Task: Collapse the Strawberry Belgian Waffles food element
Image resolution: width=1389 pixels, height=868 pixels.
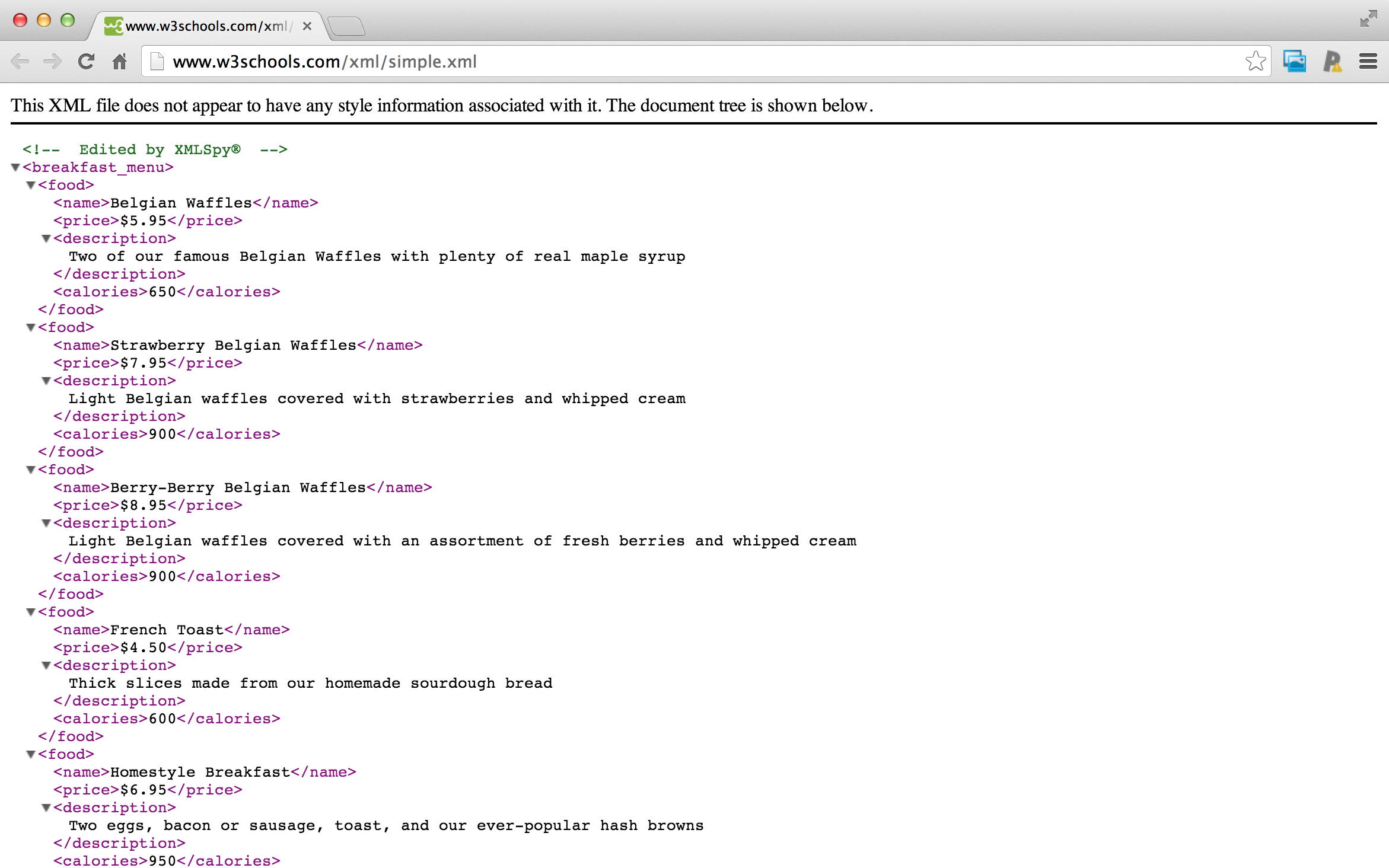Action: 31,327
